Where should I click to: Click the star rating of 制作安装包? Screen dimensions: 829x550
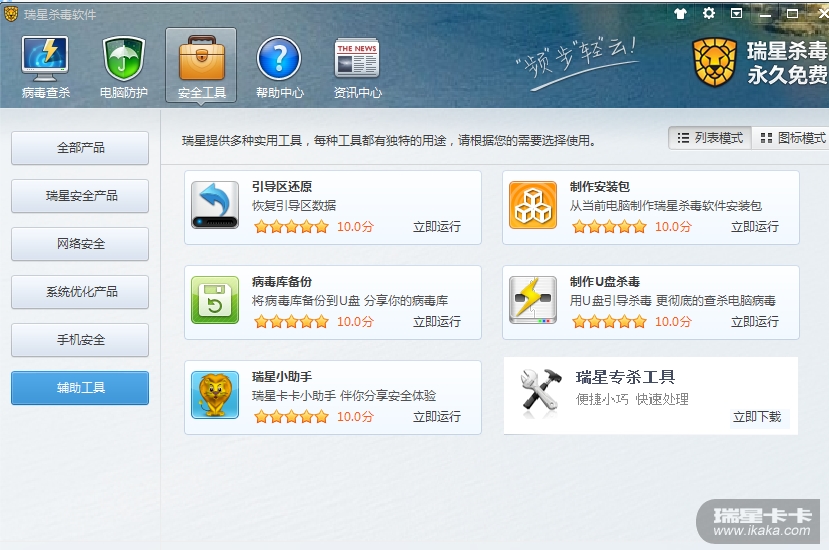click(609, 227)
